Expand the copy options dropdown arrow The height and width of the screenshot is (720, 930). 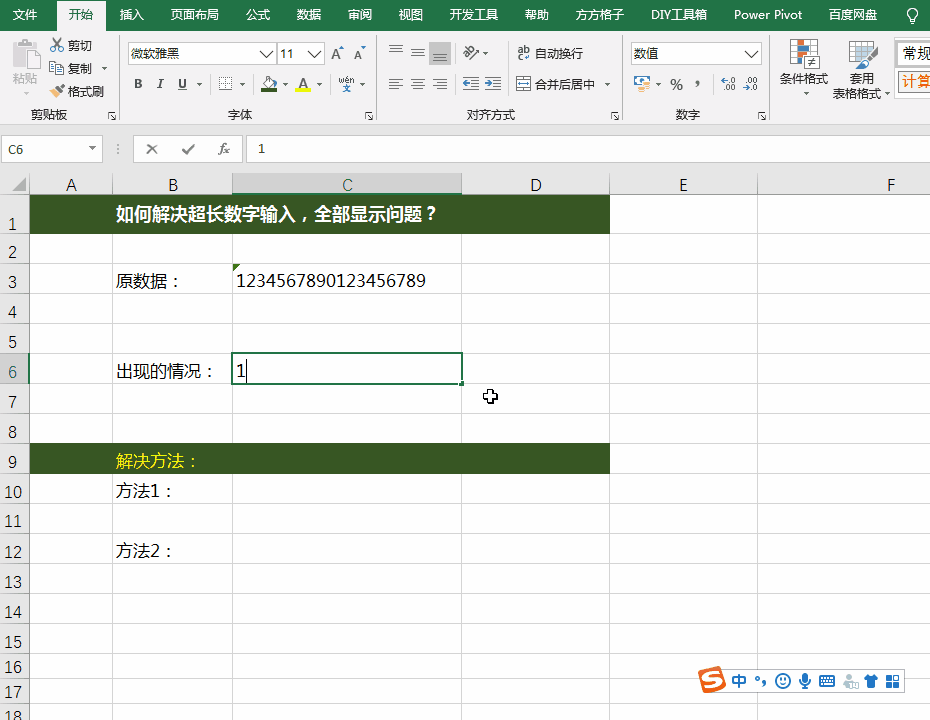[x=104, y=68]
